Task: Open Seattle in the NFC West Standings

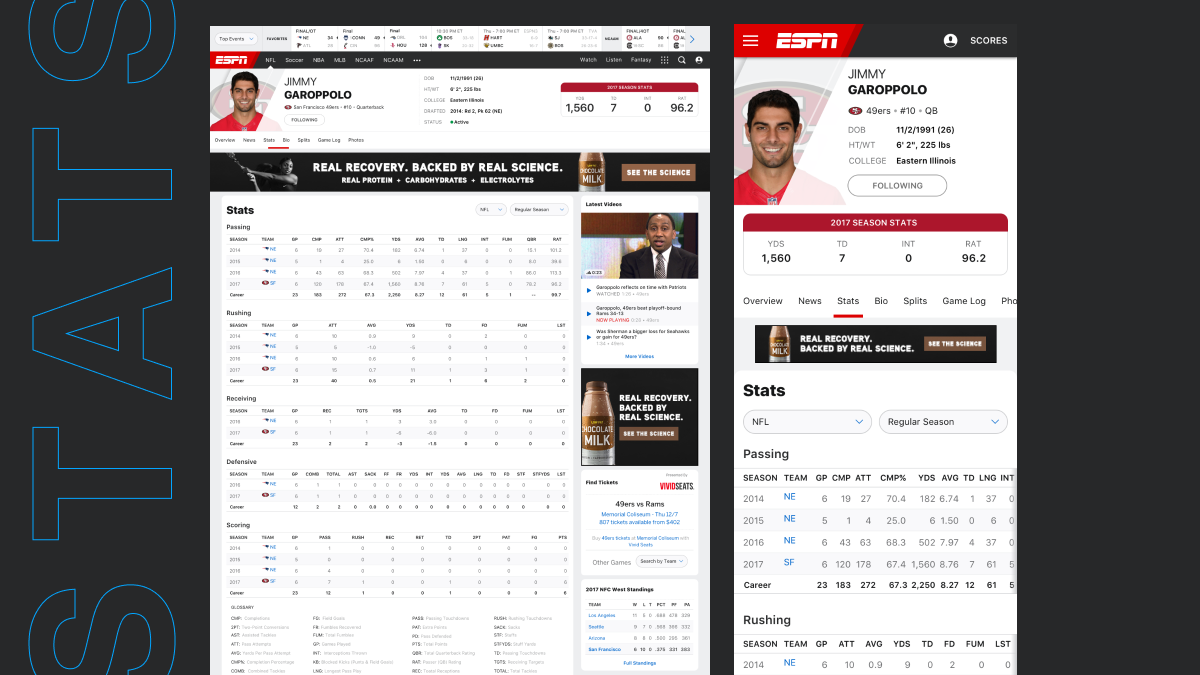Action: click(596, 626)
